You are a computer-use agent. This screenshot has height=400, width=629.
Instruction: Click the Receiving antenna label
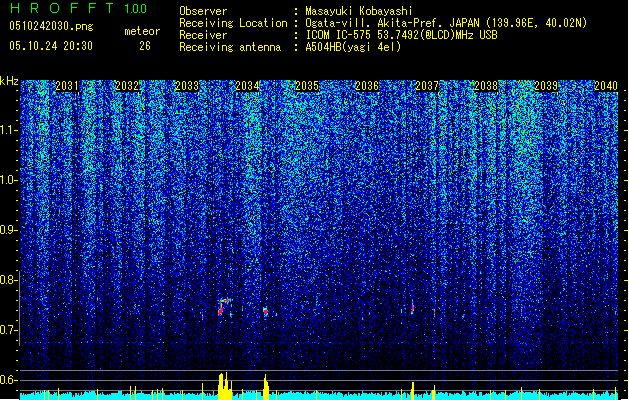pyautogui.click(x=230, y=47)
